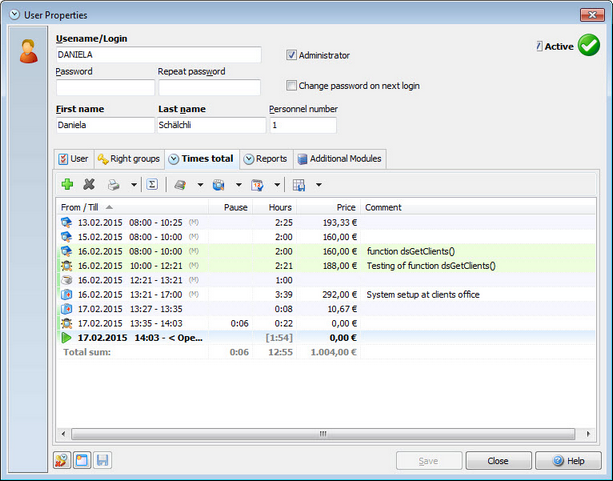This screenshot has width=613, height=481.
Task: Expand the book filter dropdown arrow
Action: [x=200, y=185]
